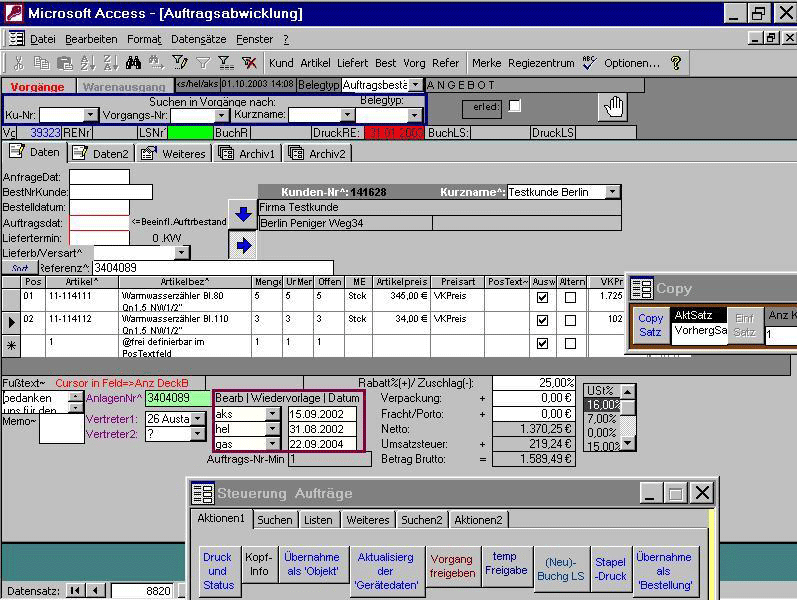Image resolution: width=797 pixels, height=600 pixels.
Task: Click the sort ascending A-Z icon
Action: tap(87, 63)
